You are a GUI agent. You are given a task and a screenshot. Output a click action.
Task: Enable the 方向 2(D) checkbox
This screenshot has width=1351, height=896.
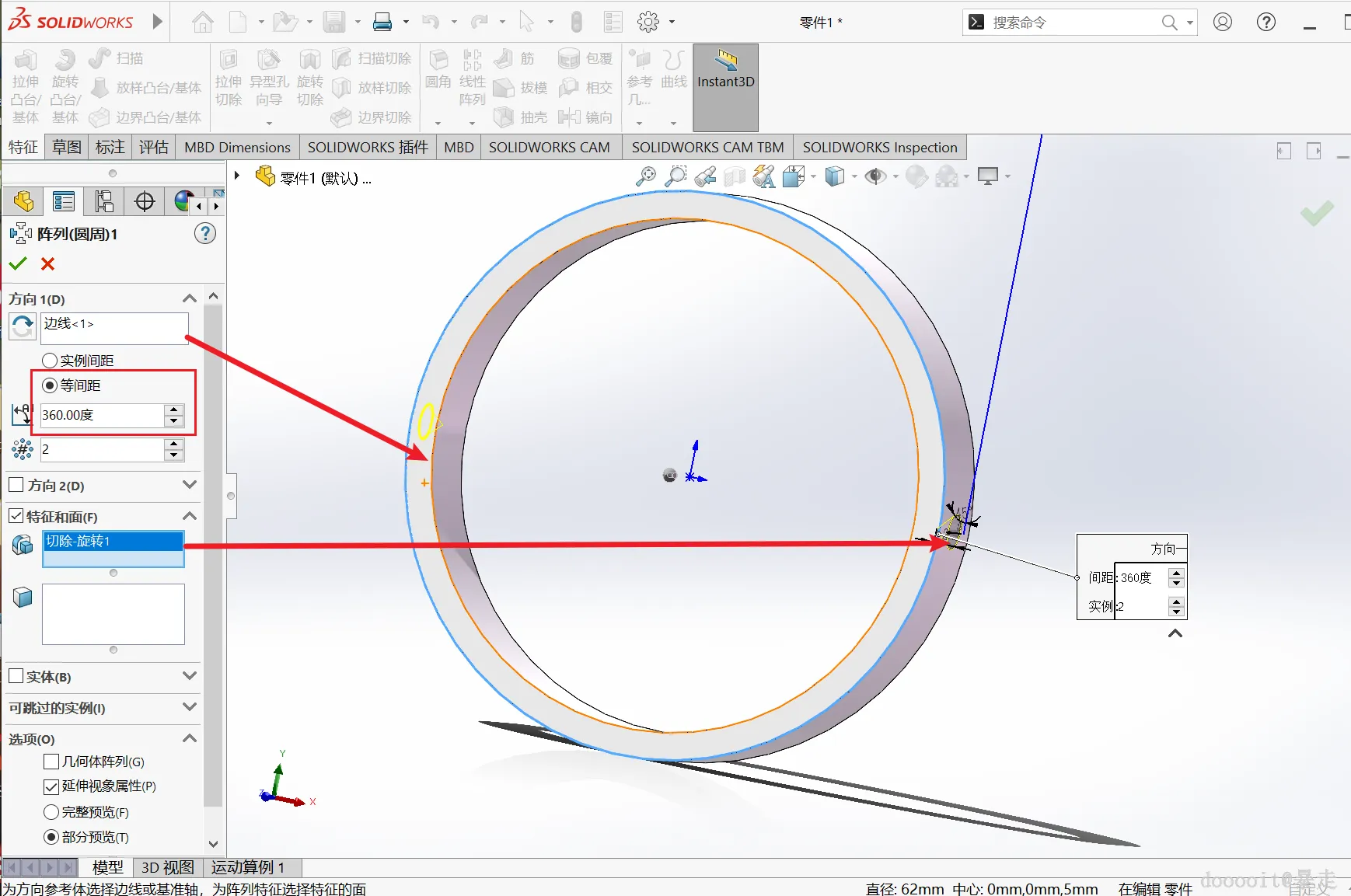(x=16, y=485)
